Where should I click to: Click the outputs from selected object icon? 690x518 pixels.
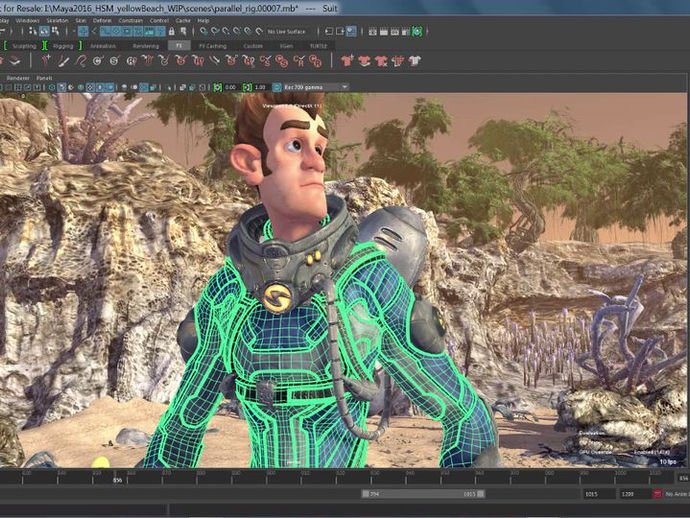[x=340, y=31]
